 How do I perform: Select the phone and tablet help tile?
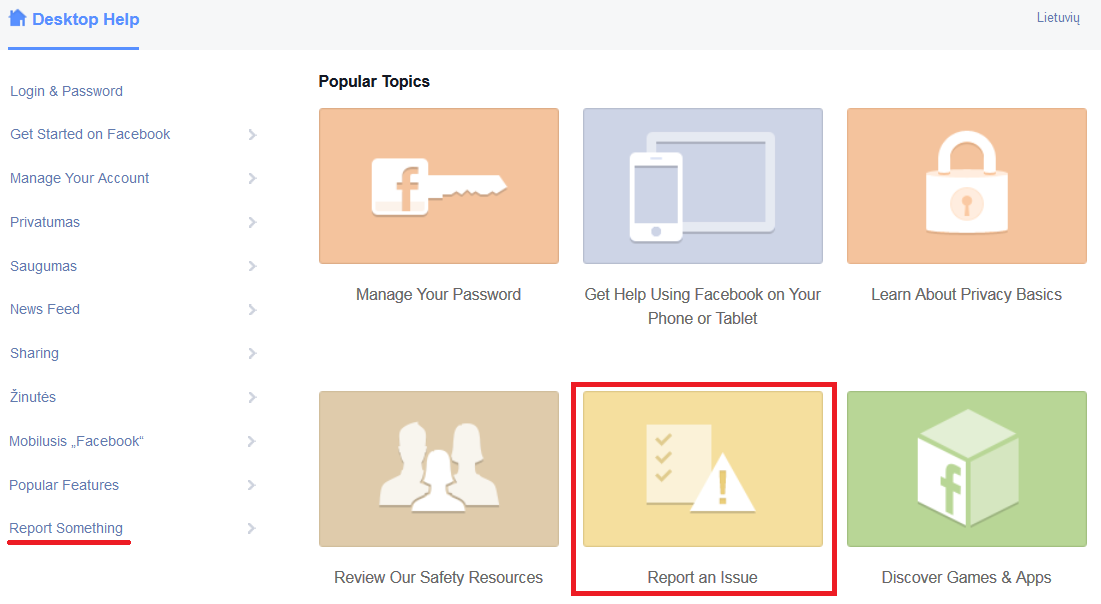tap(703, 186)
